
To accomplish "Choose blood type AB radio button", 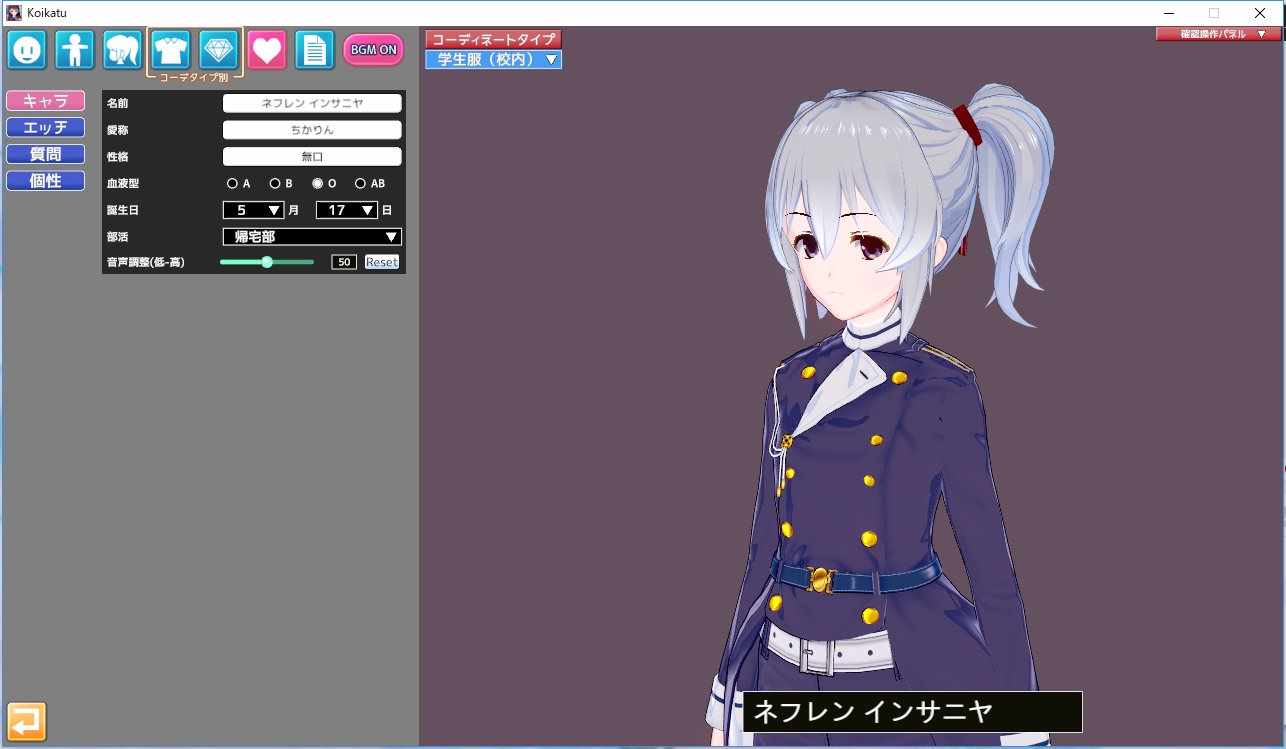I will click(360, 184).
